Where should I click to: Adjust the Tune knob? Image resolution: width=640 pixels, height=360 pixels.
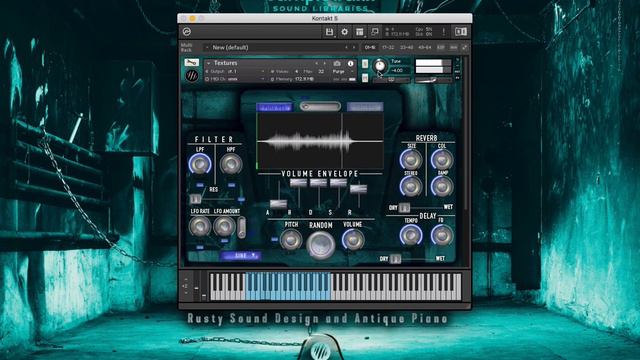(380, 66)
